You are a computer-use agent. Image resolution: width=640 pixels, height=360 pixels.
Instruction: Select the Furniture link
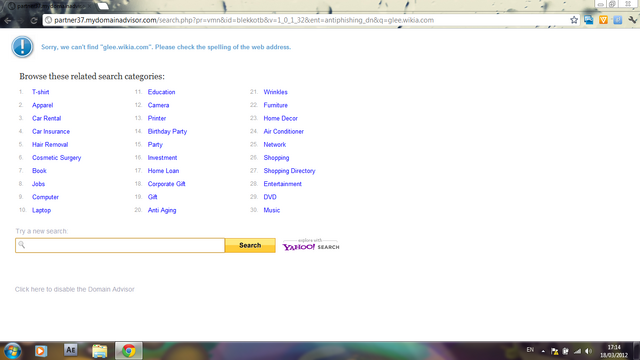pos(276,105)
